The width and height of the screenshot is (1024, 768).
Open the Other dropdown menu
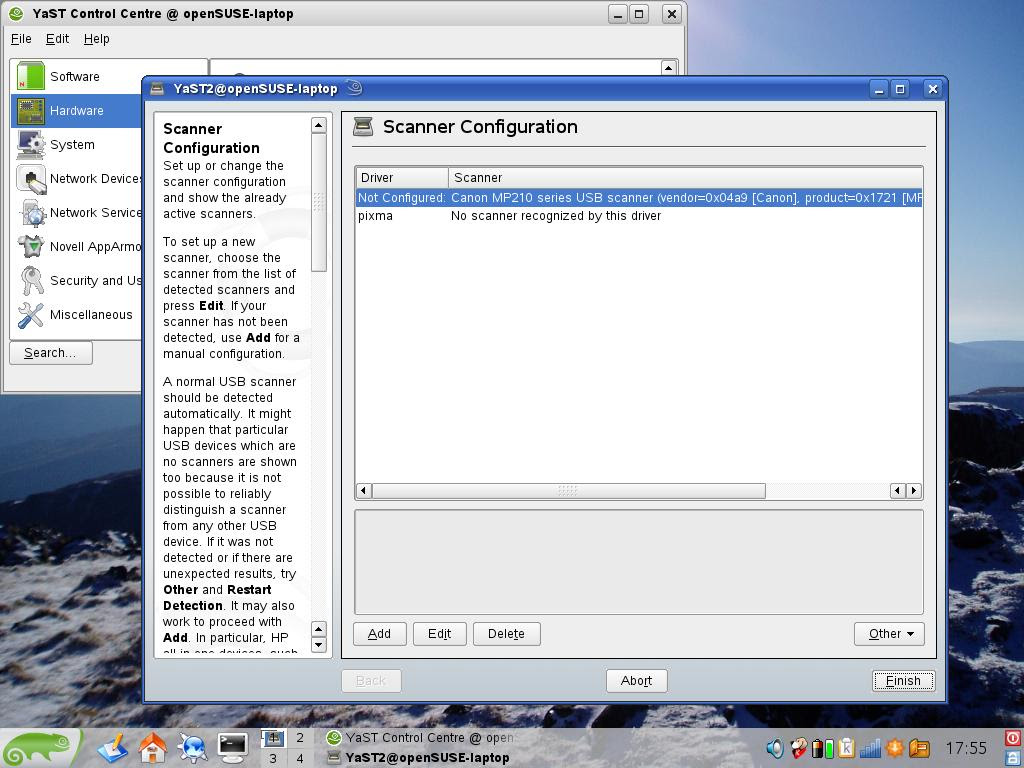tap(889, 633)
